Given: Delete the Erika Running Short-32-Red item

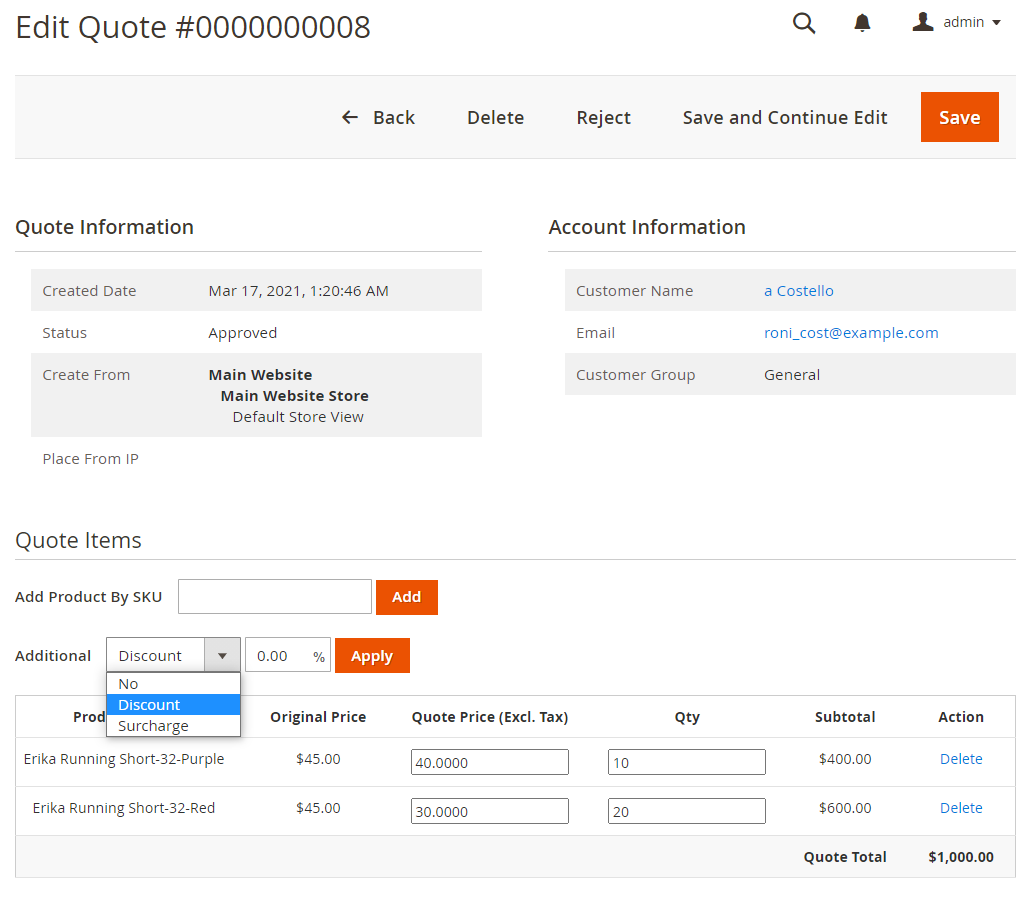Looking at the screenshot, I should click(960, 808).
